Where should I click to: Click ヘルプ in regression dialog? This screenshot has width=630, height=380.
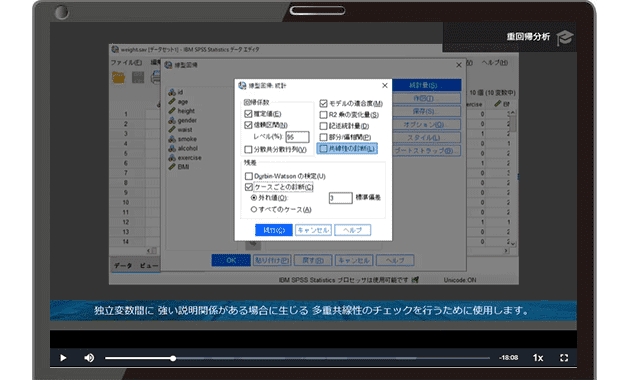[395, 260]
